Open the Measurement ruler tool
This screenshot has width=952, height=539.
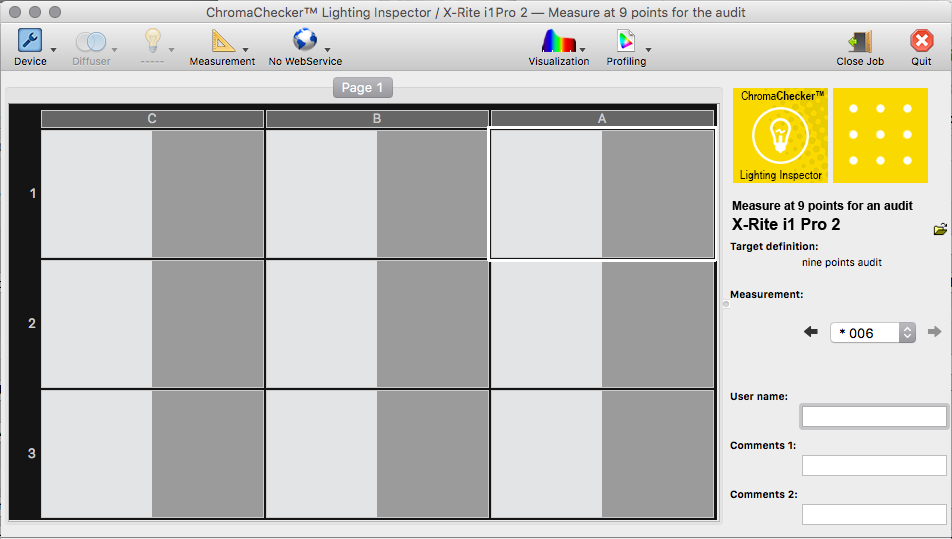222,41
